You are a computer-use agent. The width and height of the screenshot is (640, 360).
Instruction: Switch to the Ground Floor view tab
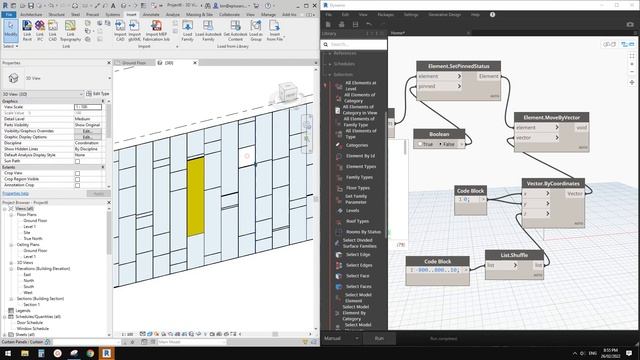[134, 63]
